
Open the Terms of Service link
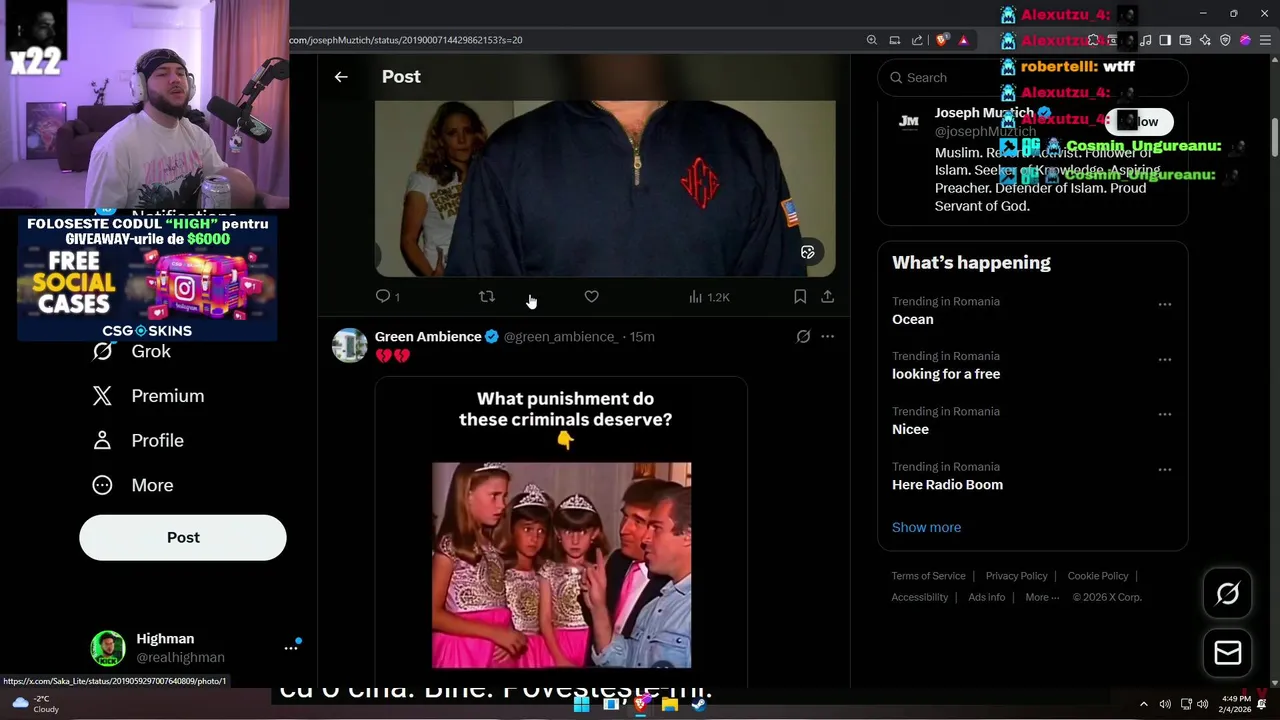coord(928,576)
